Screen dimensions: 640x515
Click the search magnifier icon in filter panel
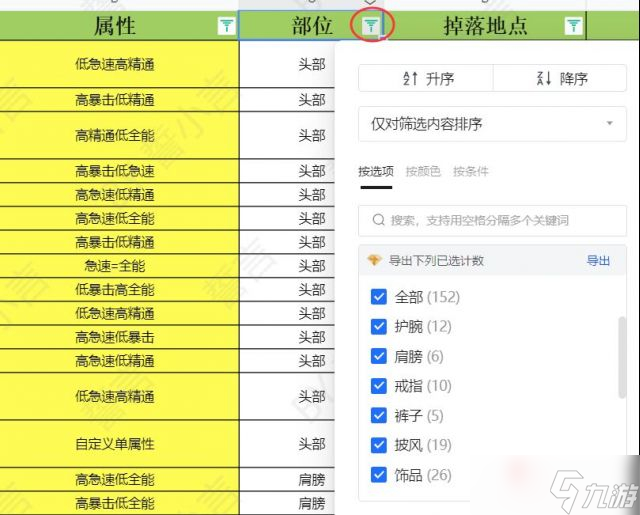[x=379, y=220]
